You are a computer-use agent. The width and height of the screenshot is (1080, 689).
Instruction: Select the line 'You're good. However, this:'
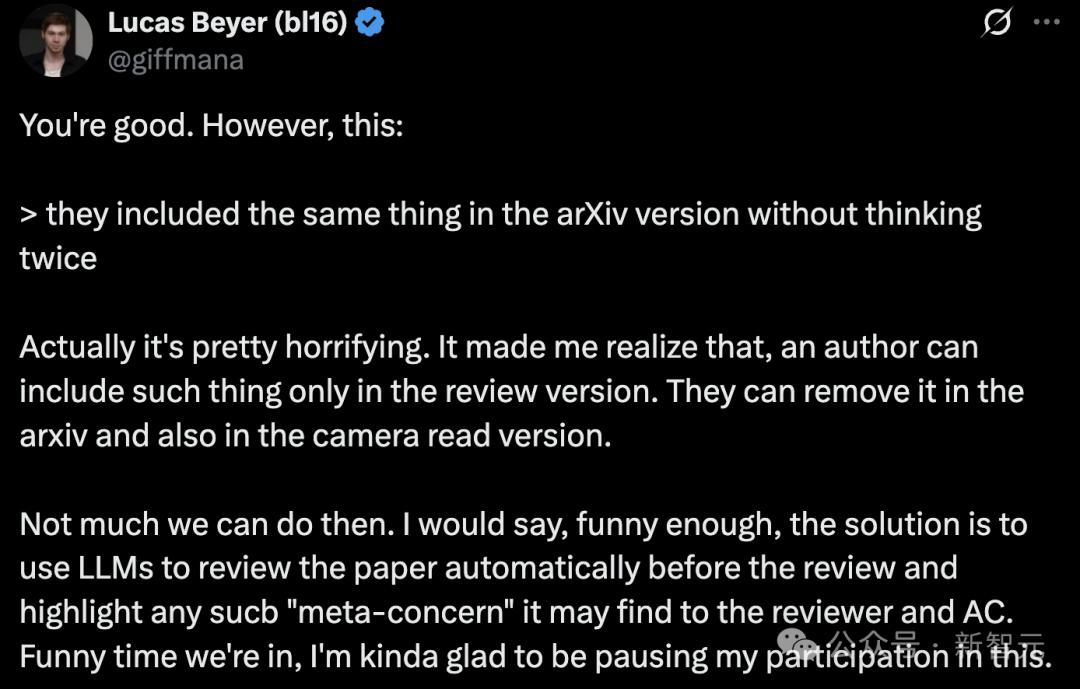tap(211, 125)
